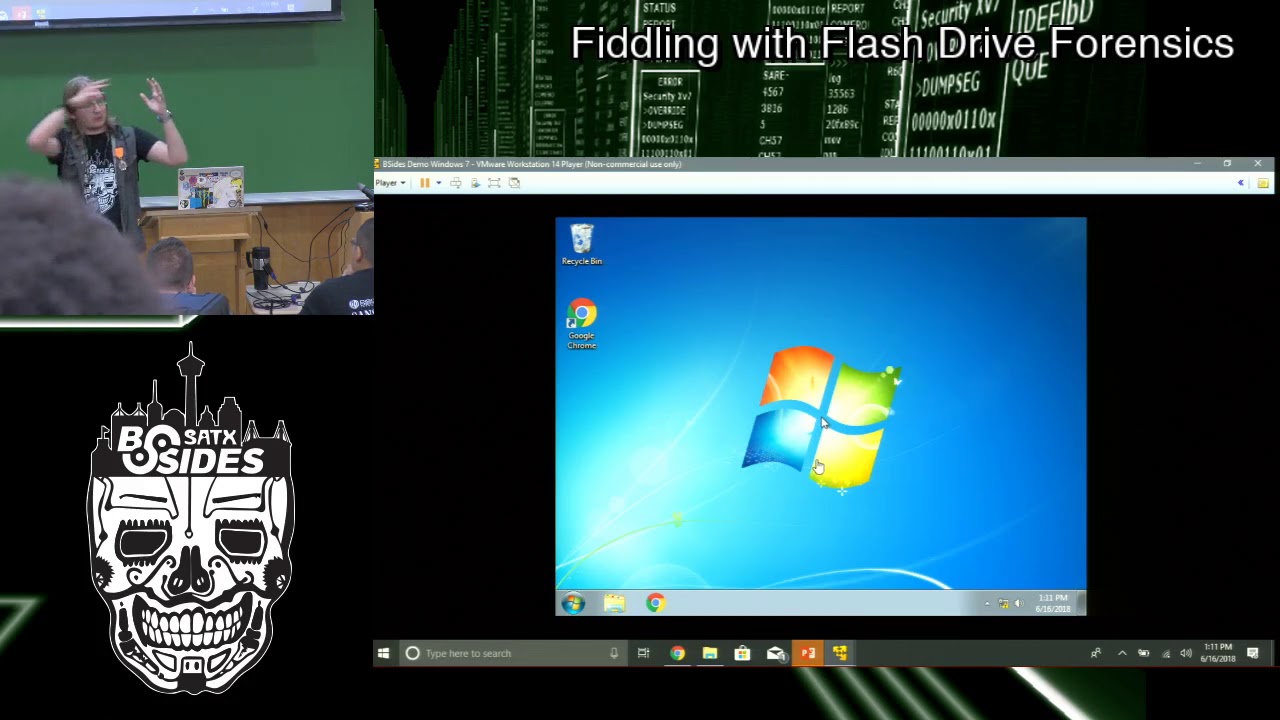Click volume icon in Windows 7 tray
This screenshot has height=720, width=1280.
pos(1019,603)
